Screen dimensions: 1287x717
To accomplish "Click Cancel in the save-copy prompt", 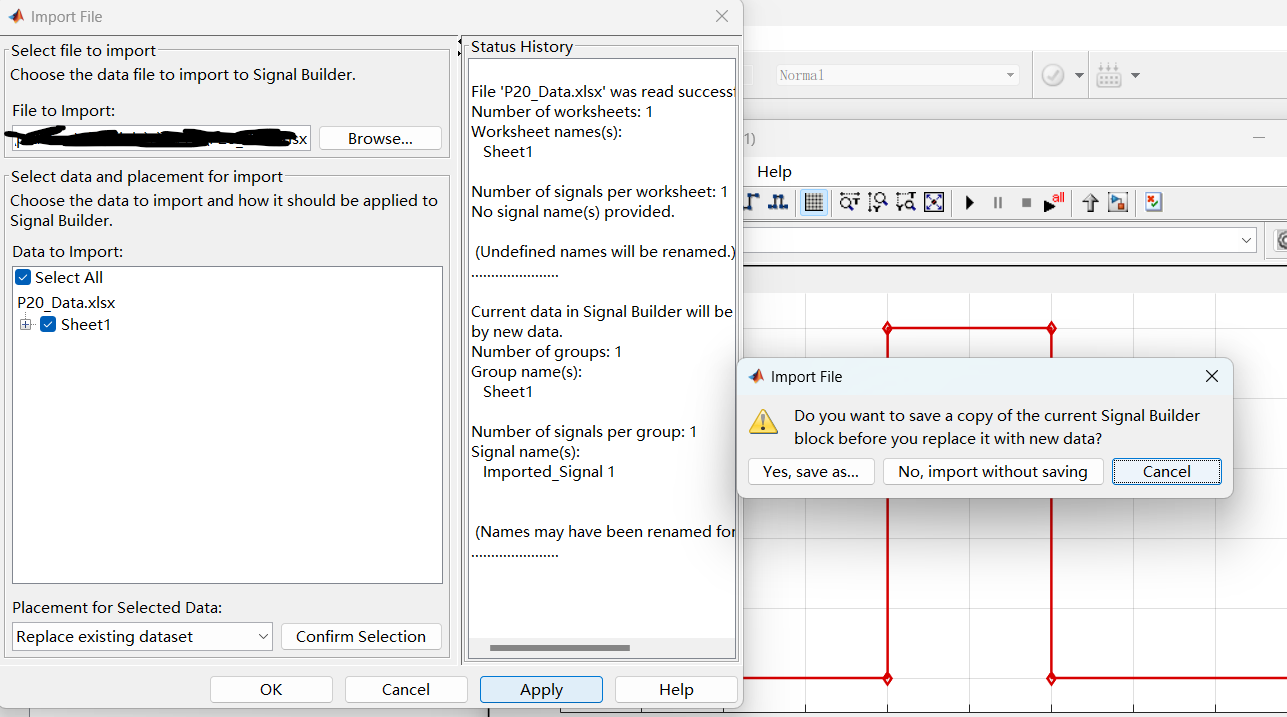I will 1167,472.
